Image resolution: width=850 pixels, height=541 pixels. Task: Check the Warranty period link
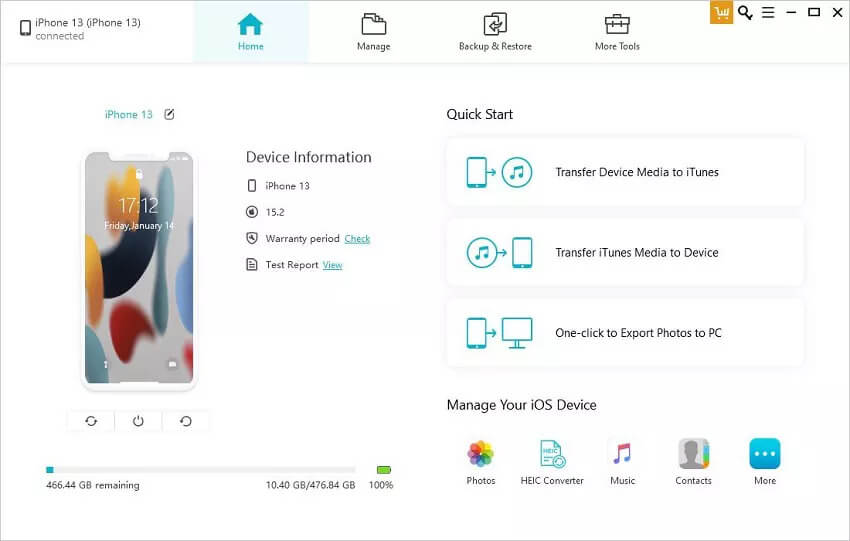click(357, 239)
